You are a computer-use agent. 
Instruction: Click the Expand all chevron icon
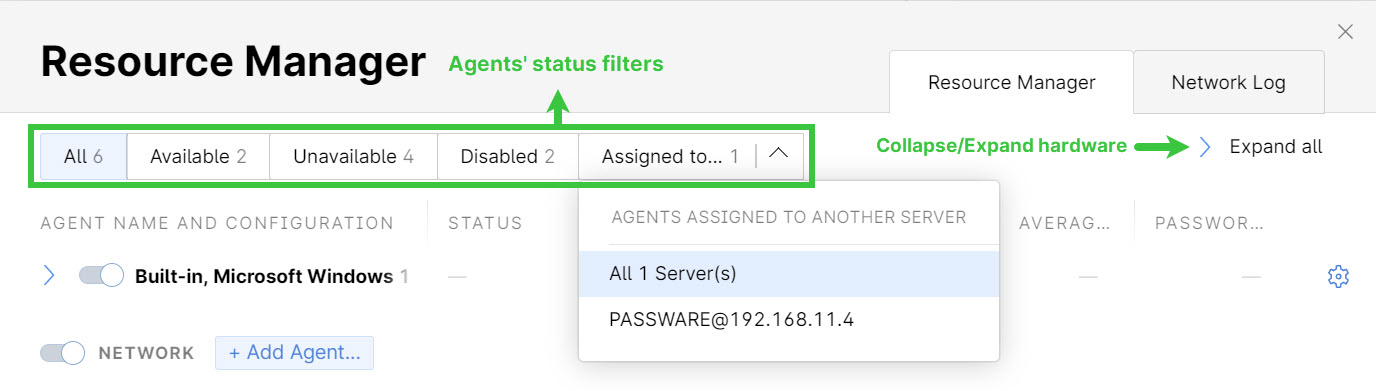[1205, 147]
